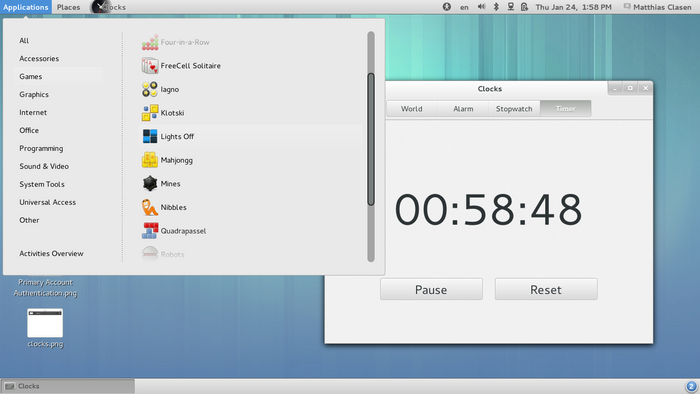The image size is (700, 394).
Task: Select the clocks.png desktop file thumbnail
Action: coord(45,323)
